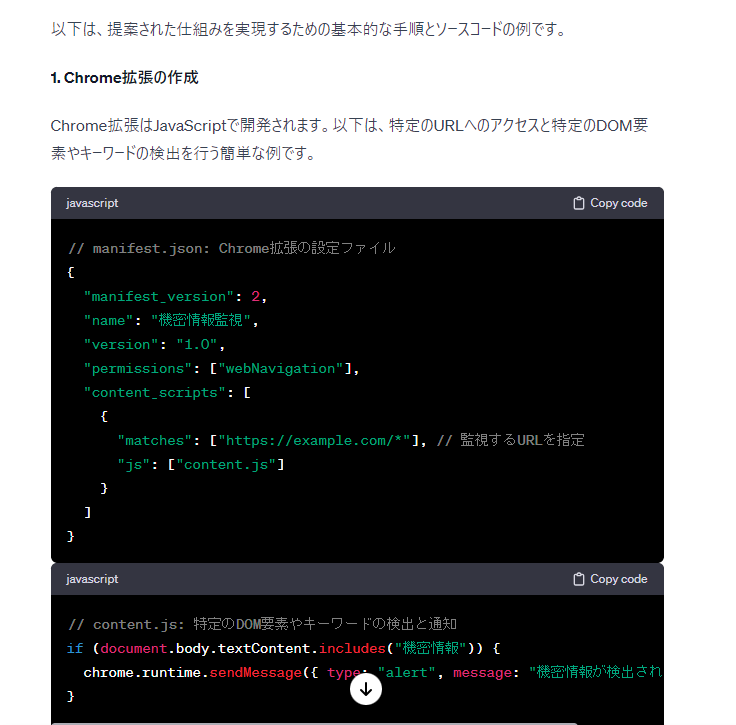Click the "https://example.com/*" match string
The width and height of the screenshot is (736, 725).
pos(314,441)
